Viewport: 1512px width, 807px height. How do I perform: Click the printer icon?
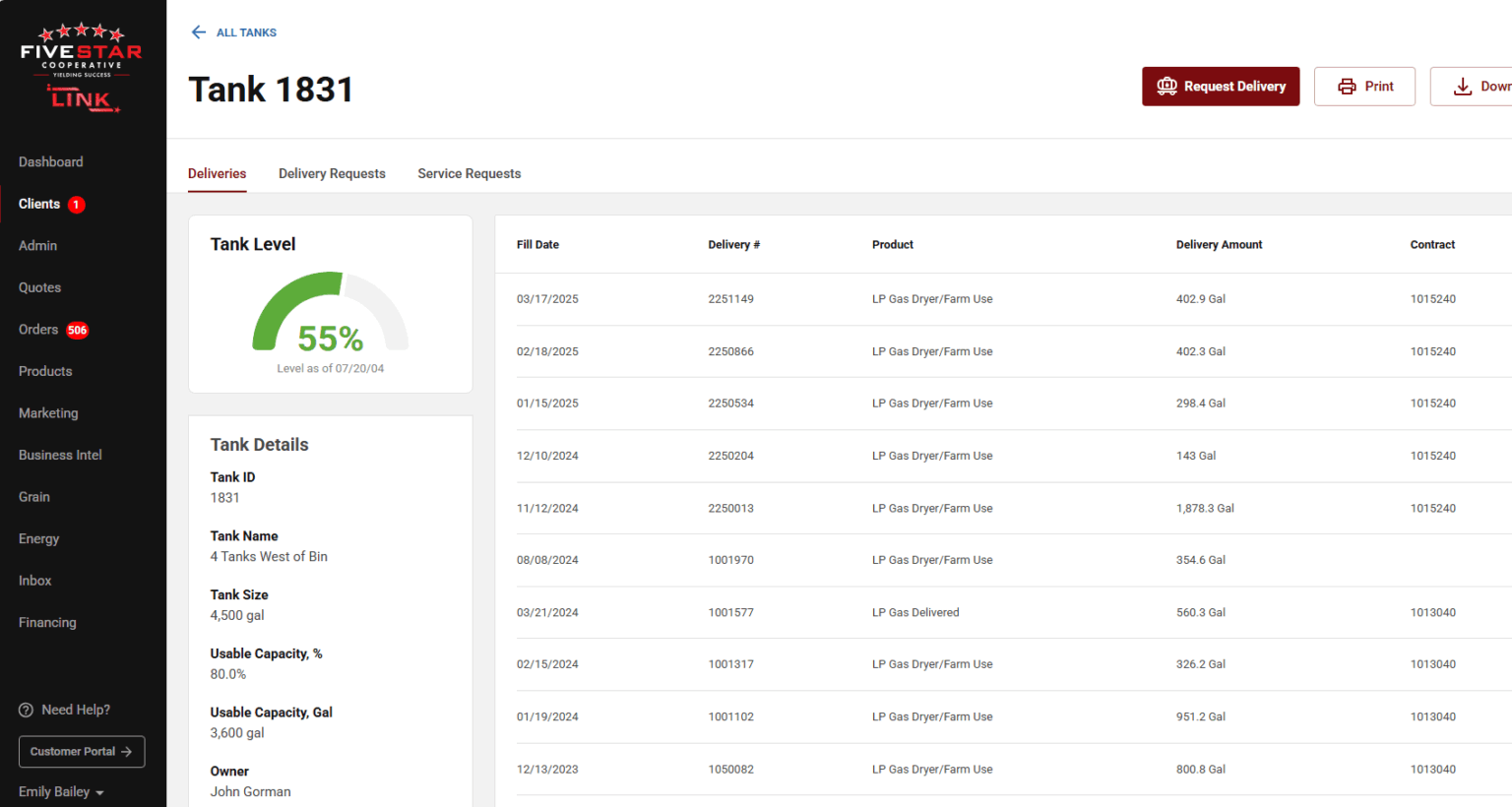pos(1347,87)
